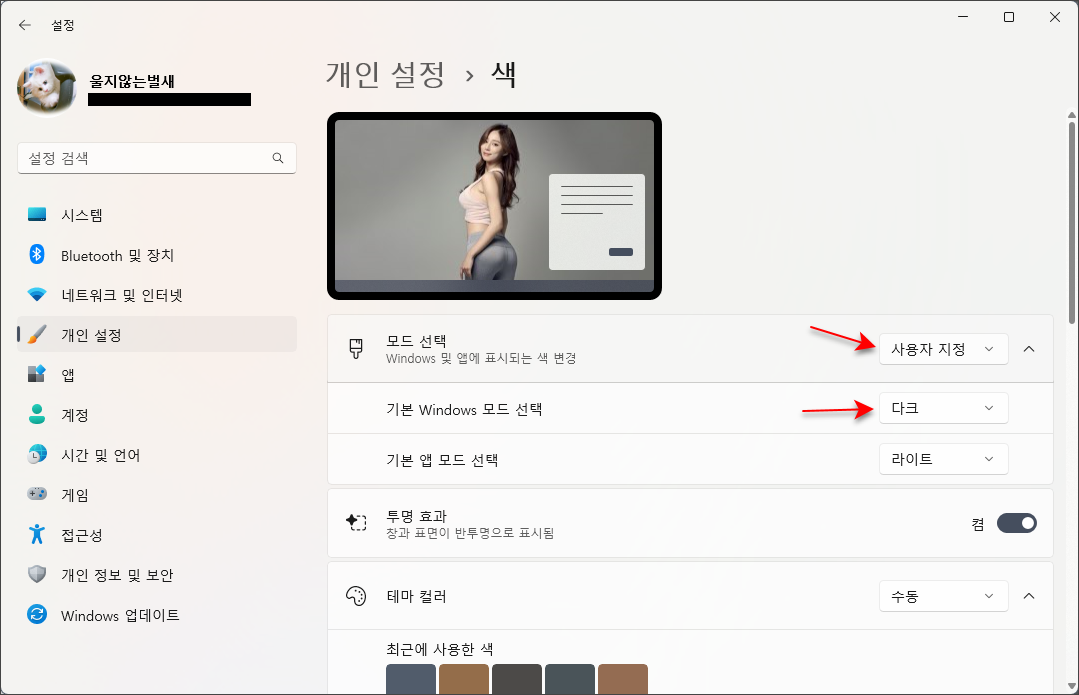Select the first slate-blue recent color
1079x695 pixels.
pyautogui.click(x=411, y=679)
